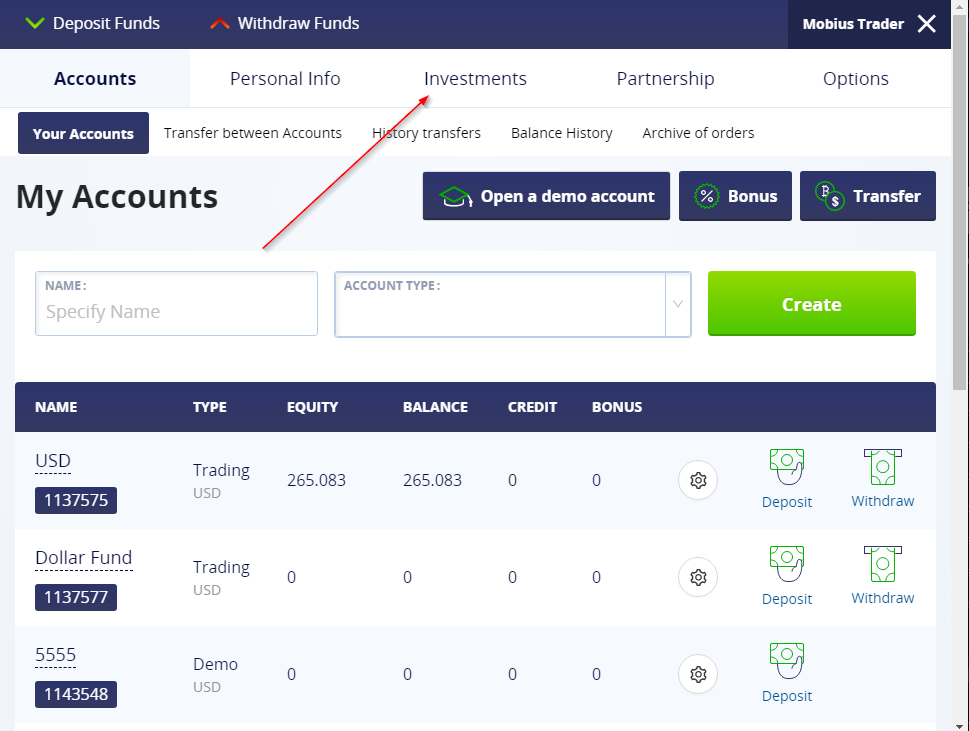Open the Deposit Funds menu

point(93,23)
